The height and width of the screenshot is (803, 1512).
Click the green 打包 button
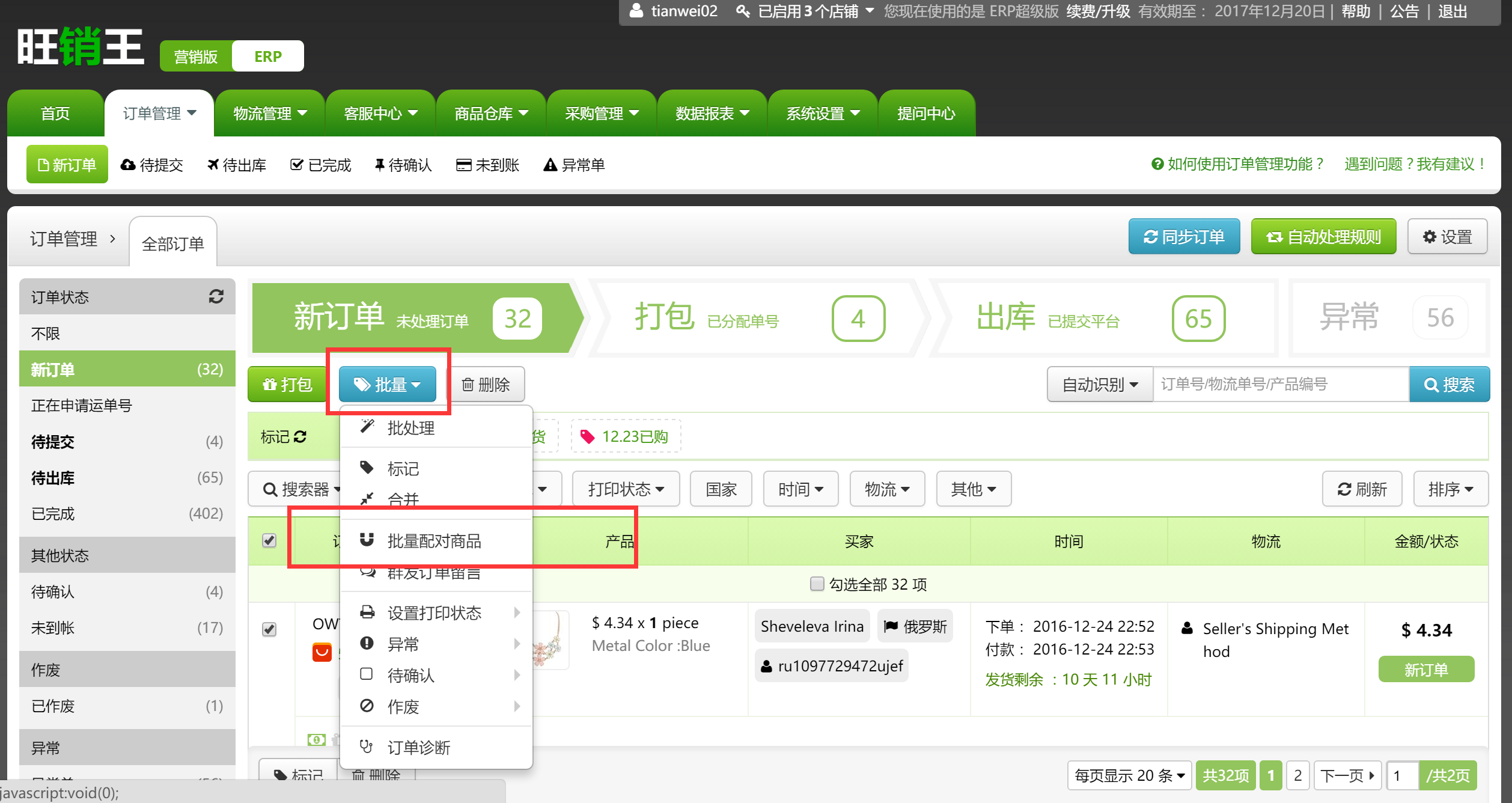click(x=287, y=384)
